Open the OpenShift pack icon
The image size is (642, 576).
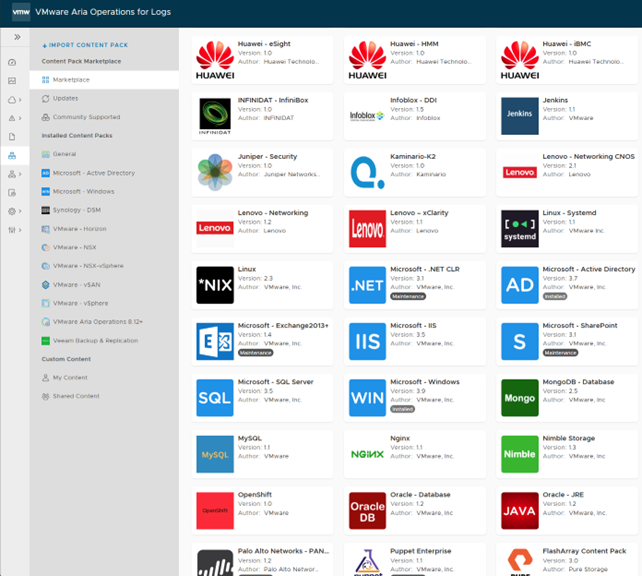215,510
